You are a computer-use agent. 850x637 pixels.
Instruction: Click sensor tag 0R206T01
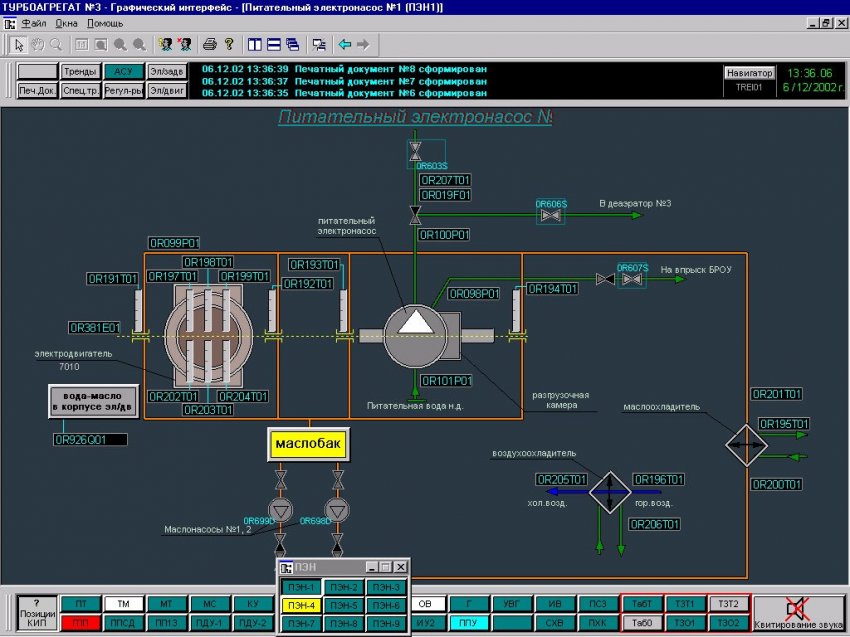655,524
